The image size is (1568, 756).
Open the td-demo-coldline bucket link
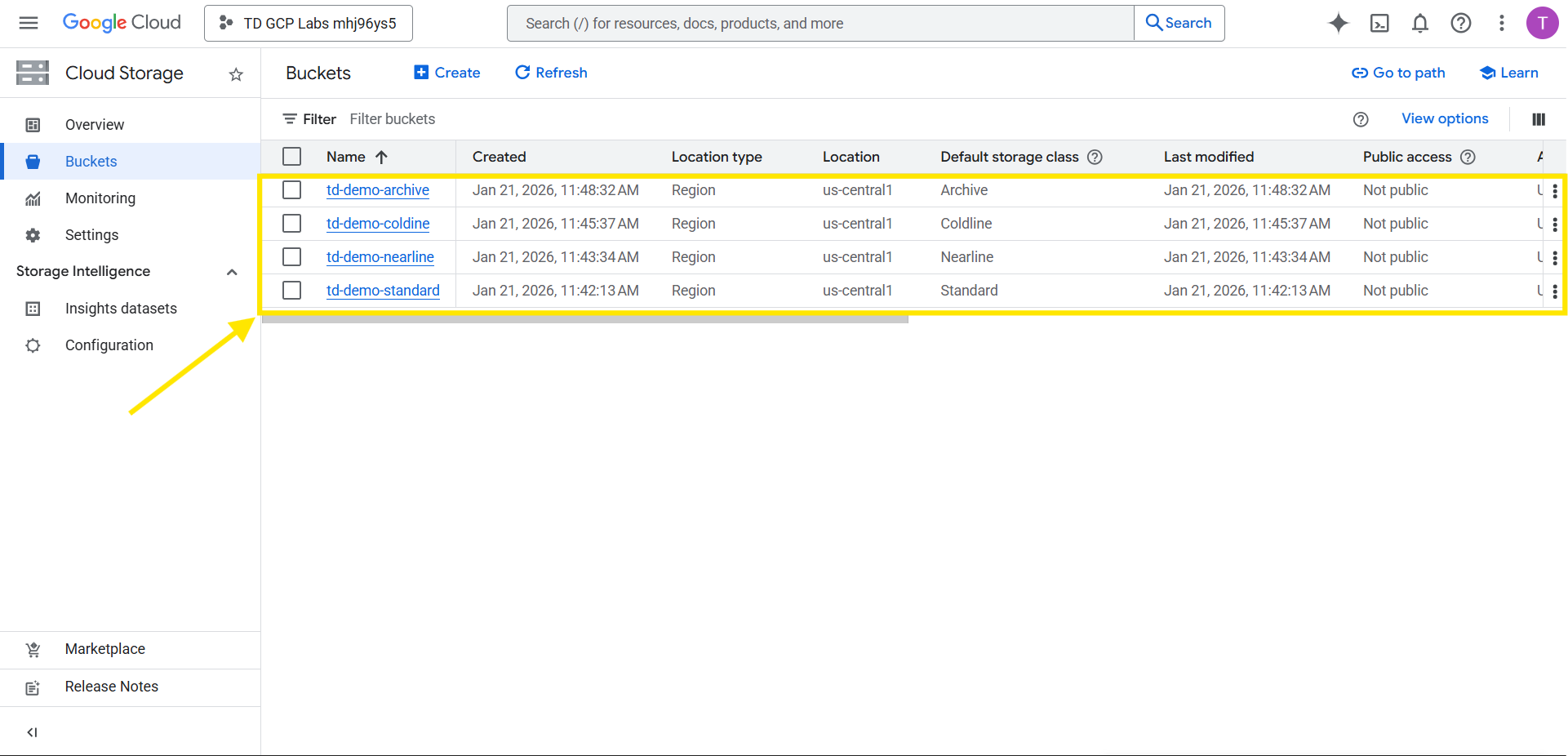coord(378,224)
